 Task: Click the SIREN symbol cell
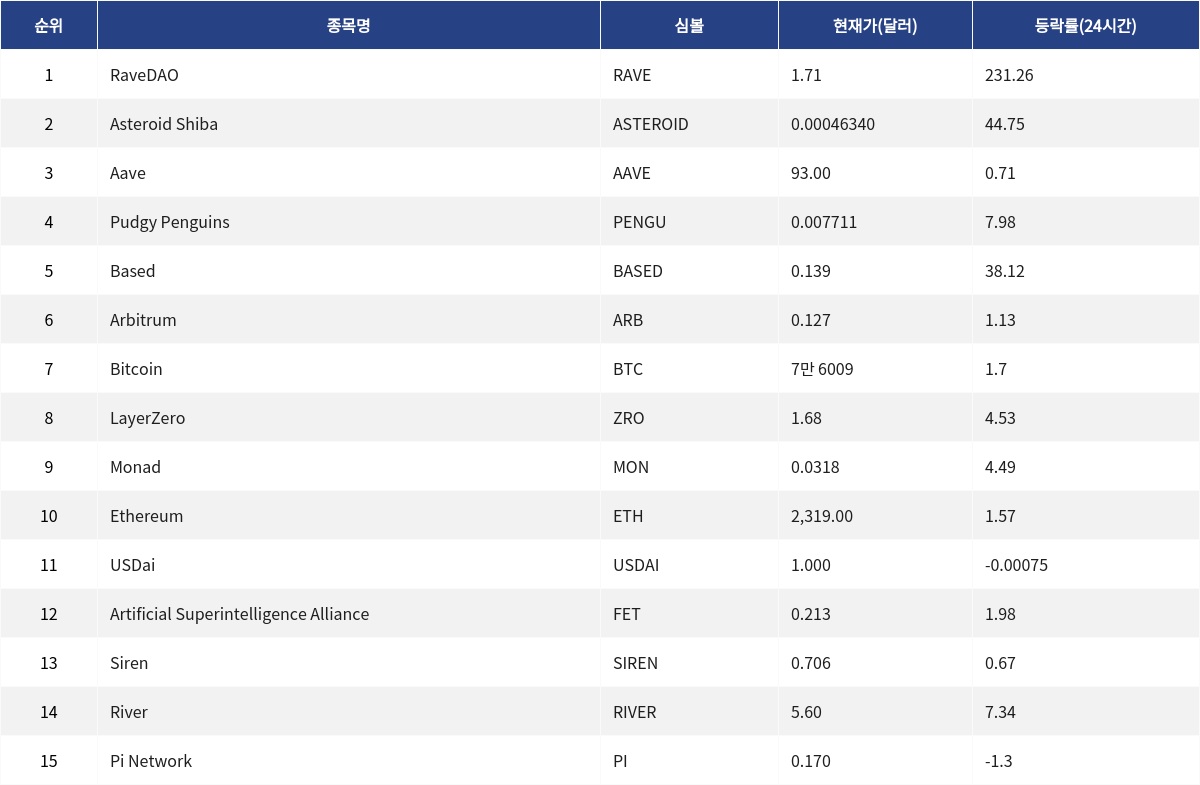coord(635,663)
